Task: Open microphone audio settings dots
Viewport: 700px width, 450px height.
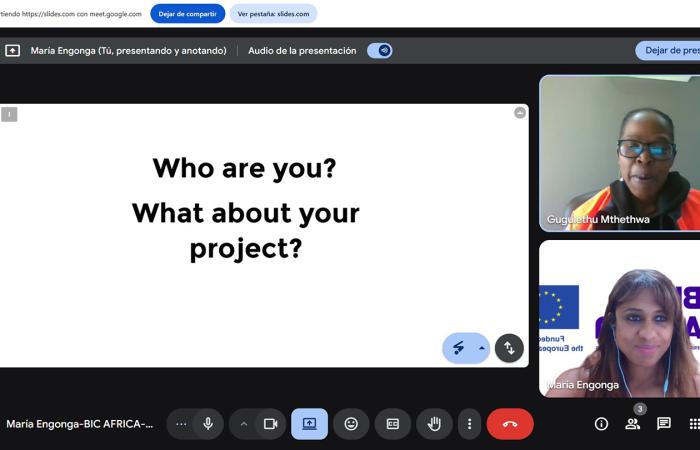Action: click(x=181, y=424)
